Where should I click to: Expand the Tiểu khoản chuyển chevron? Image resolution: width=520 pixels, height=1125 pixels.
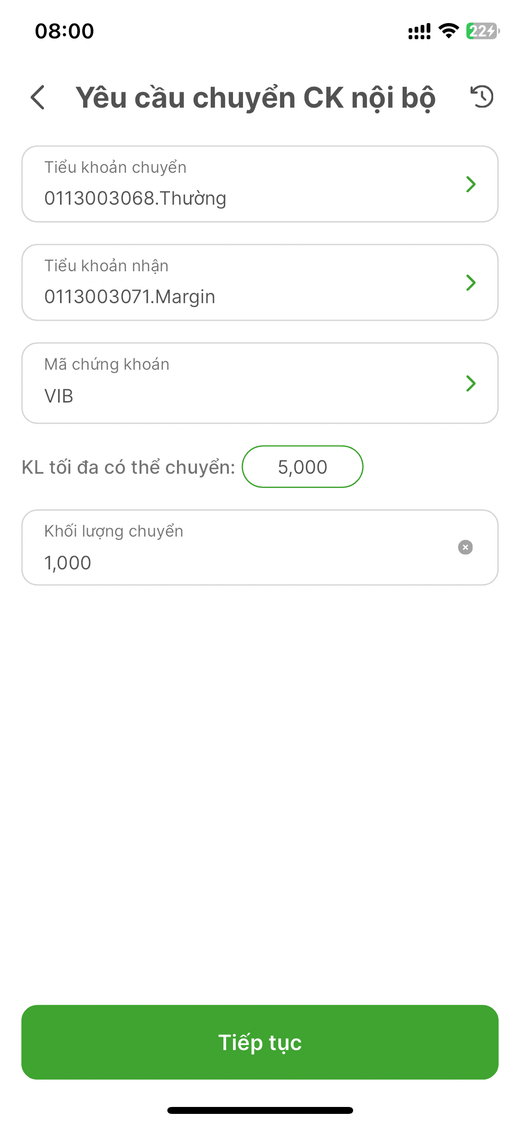471,184
